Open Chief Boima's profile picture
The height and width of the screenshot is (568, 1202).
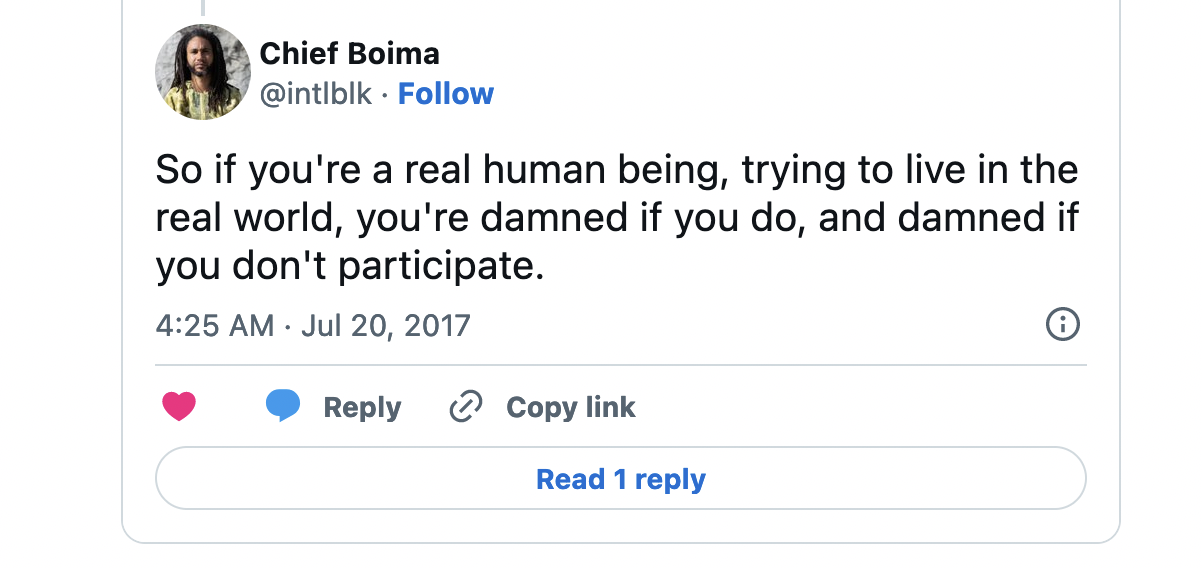pyautogui.click(x=203, y=72)
